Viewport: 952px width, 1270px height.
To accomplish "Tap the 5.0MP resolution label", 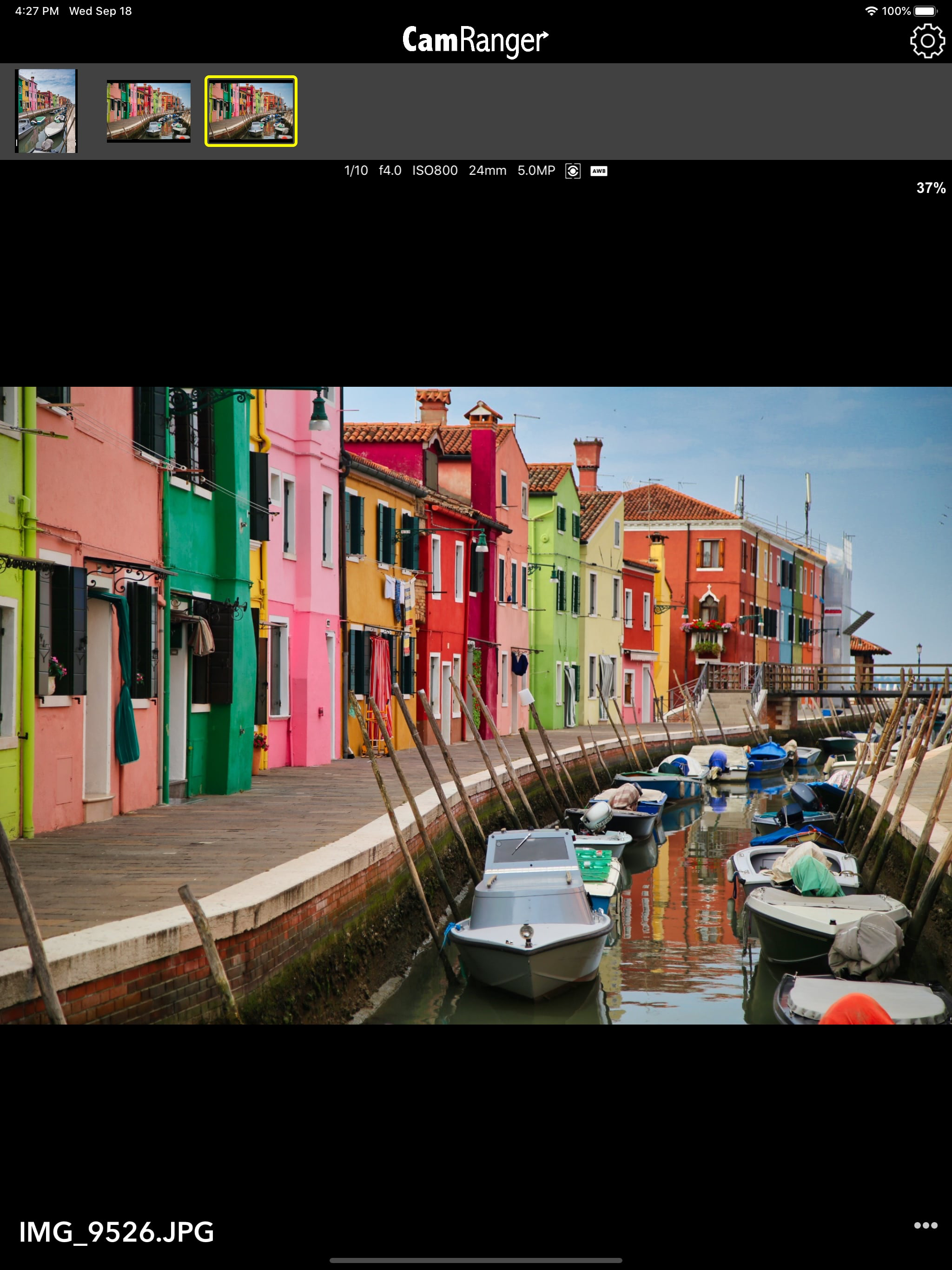I will (x=535, y=171).
